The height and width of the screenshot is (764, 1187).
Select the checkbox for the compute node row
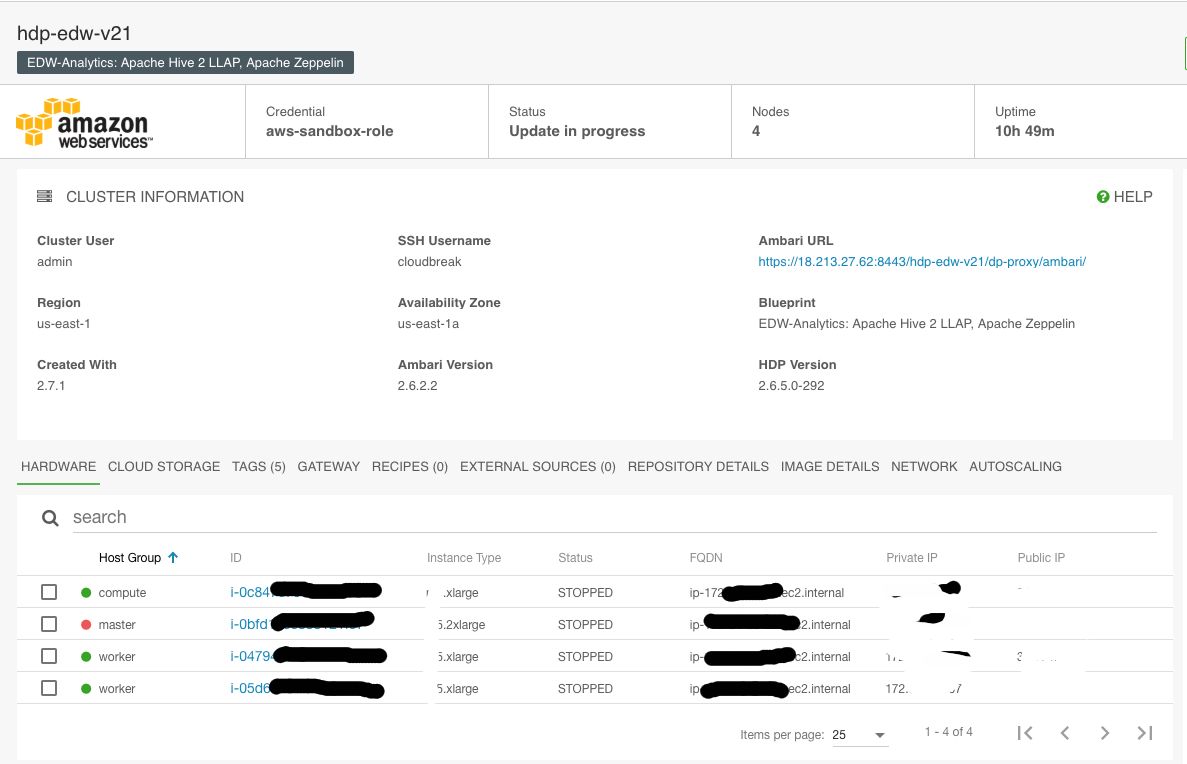tap(49, 592)
